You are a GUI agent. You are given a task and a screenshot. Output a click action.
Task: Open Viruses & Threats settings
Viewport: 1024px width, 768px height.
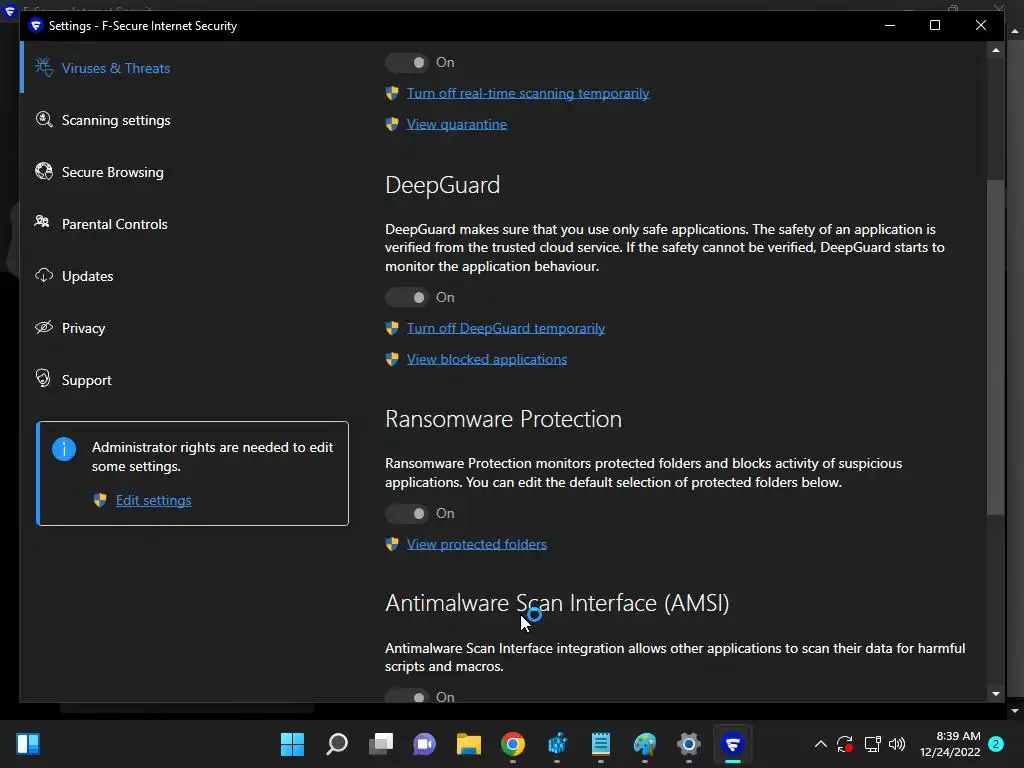click(116, 68)
